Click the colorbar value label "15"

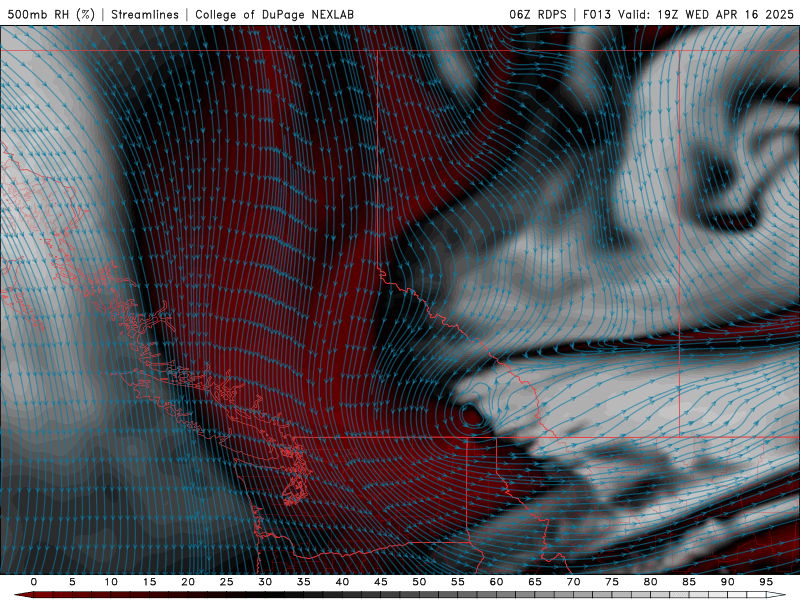tap(149, 582)
